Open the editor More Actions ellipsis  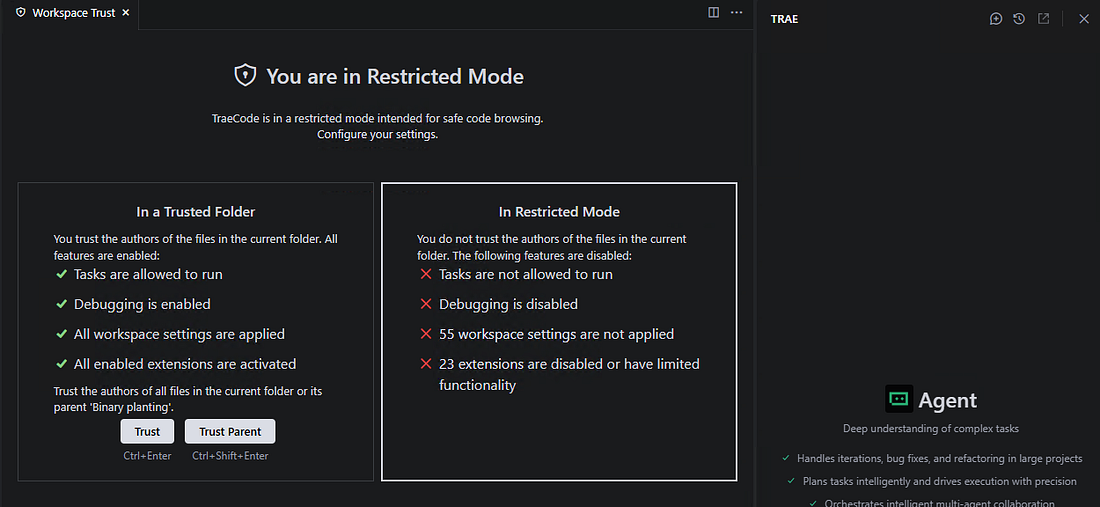[x=736, y=13]
